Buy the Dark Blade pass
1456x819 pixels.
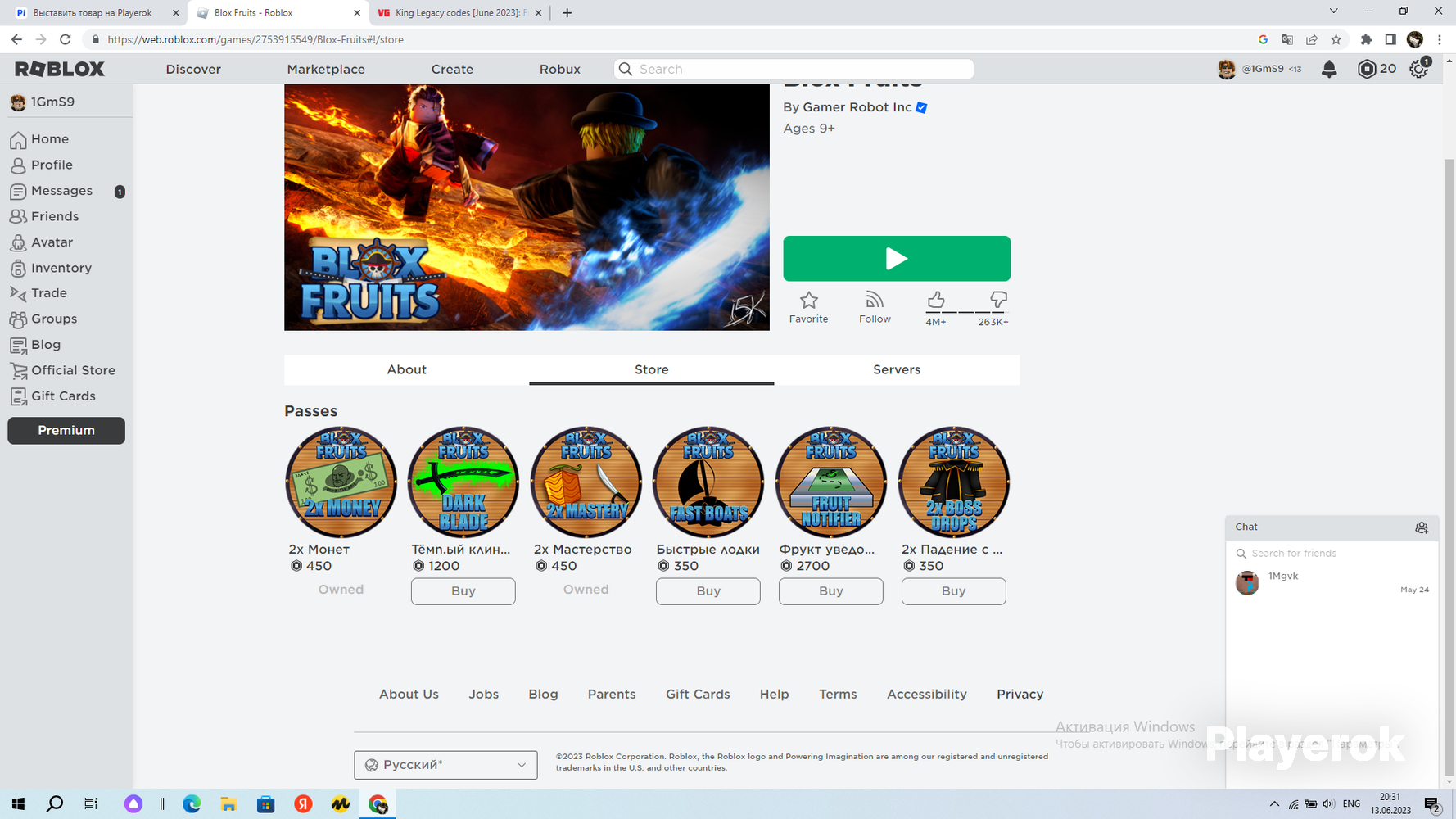tap(463, 591)
